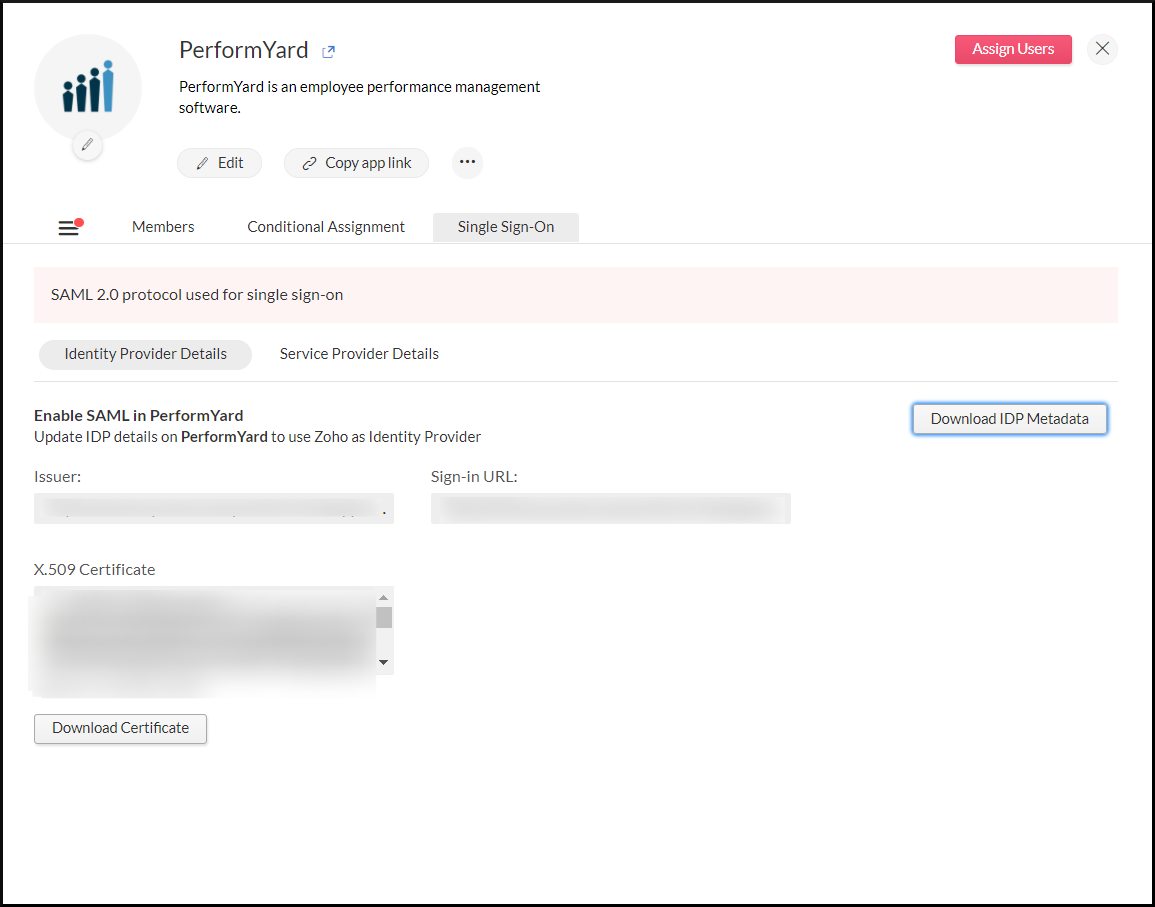Click inside the Issuer field
The height and width of the screenshot is (907, 1155).
click(x=213, y=508)
